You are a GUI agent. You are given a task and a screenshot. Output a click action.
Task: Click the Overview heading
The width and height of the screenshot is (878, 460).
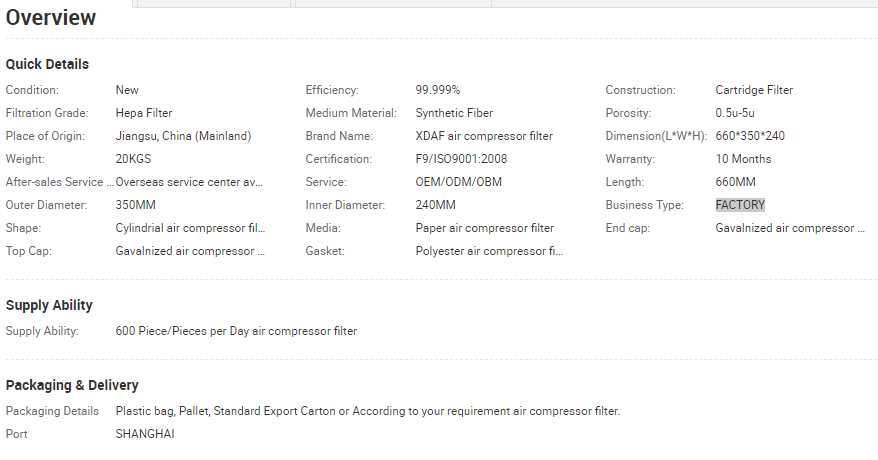51,18
